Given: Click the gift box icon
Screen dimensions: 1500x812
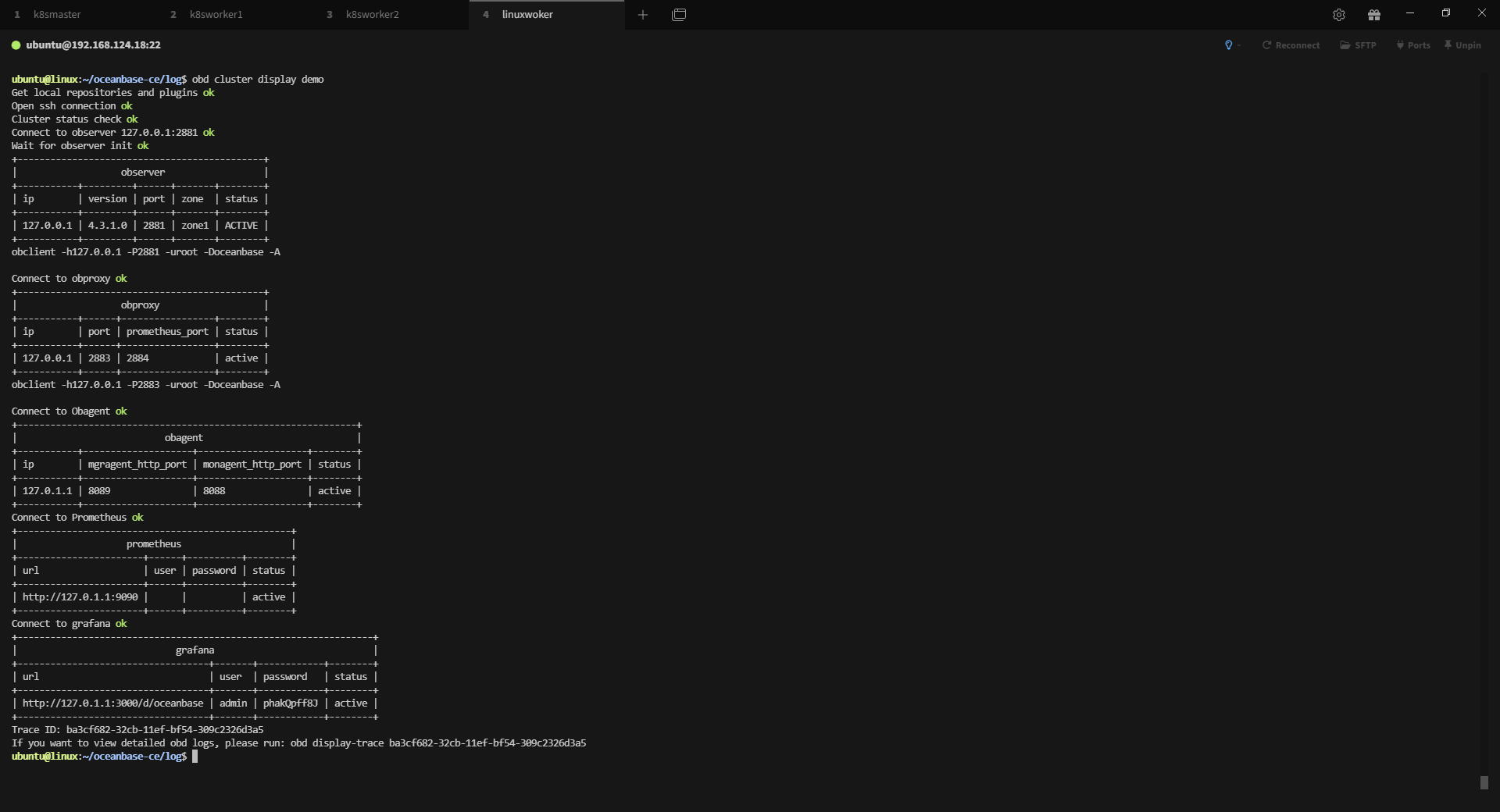Looking at the screenshot, I should point(1374,15).
